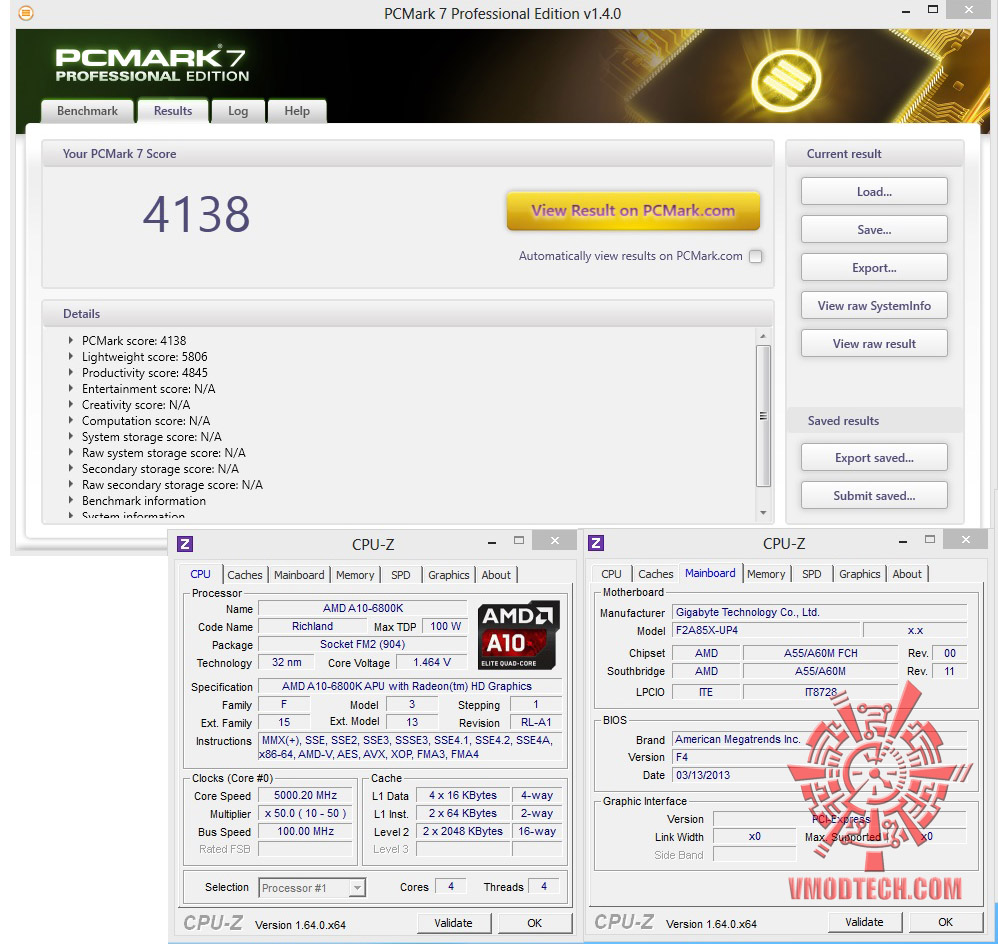Image resolution: width=998 pixels, height=944 pixels.
Task: Click the PCMark 7 orange app icon
Action: 25,13
